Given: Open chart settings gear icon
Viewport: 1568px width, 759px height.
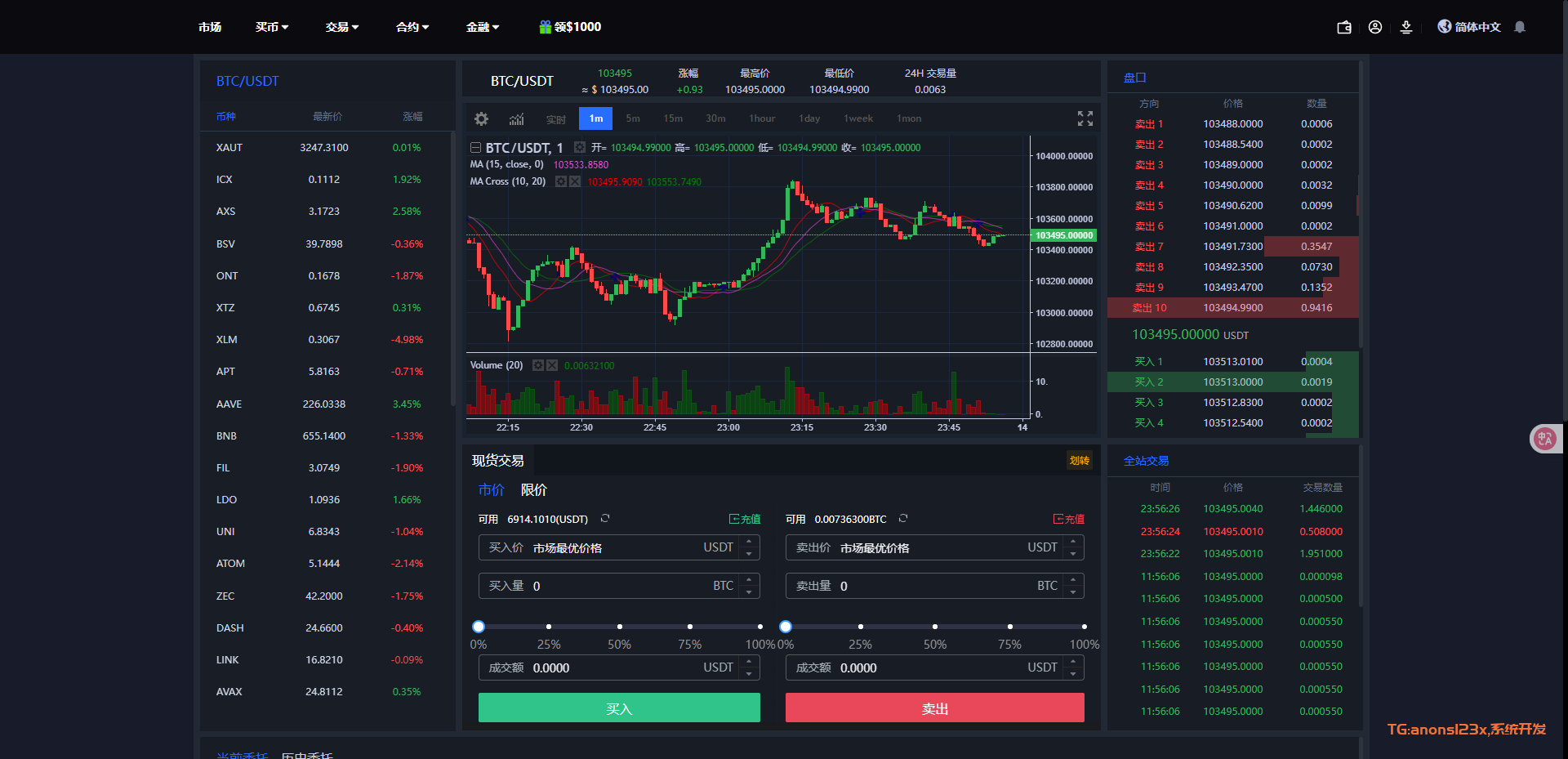Looking at the screenshot, I should [x=481, y=119].
